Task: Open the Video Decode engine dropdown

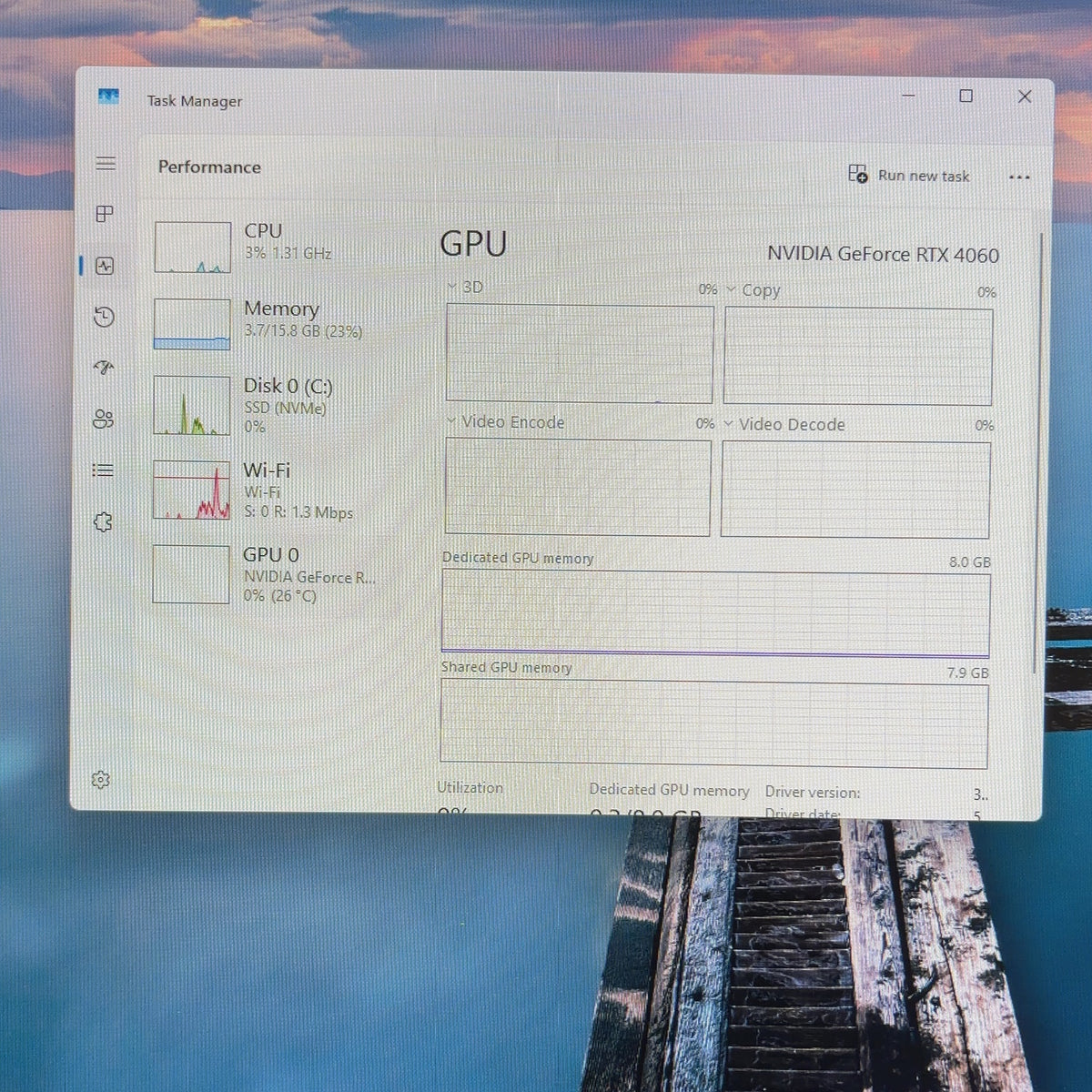Action: pos(784,425)
